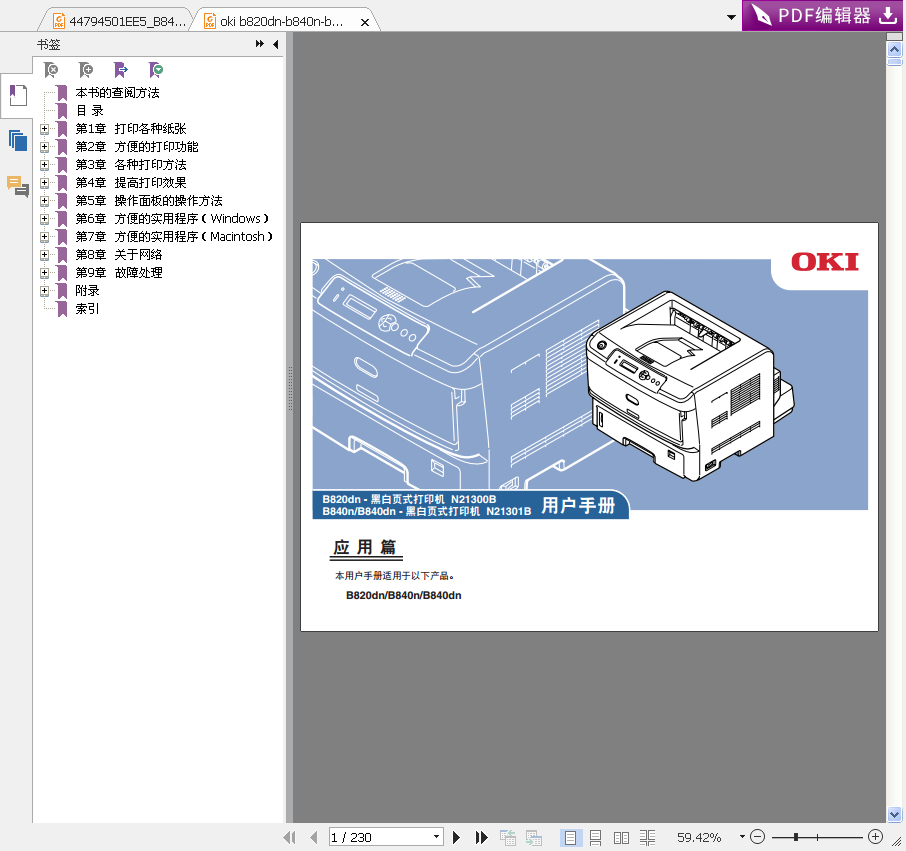Viewport: 906px width, 851px height.
Task: Select bookmark 附录
Action: click(87, 291)
